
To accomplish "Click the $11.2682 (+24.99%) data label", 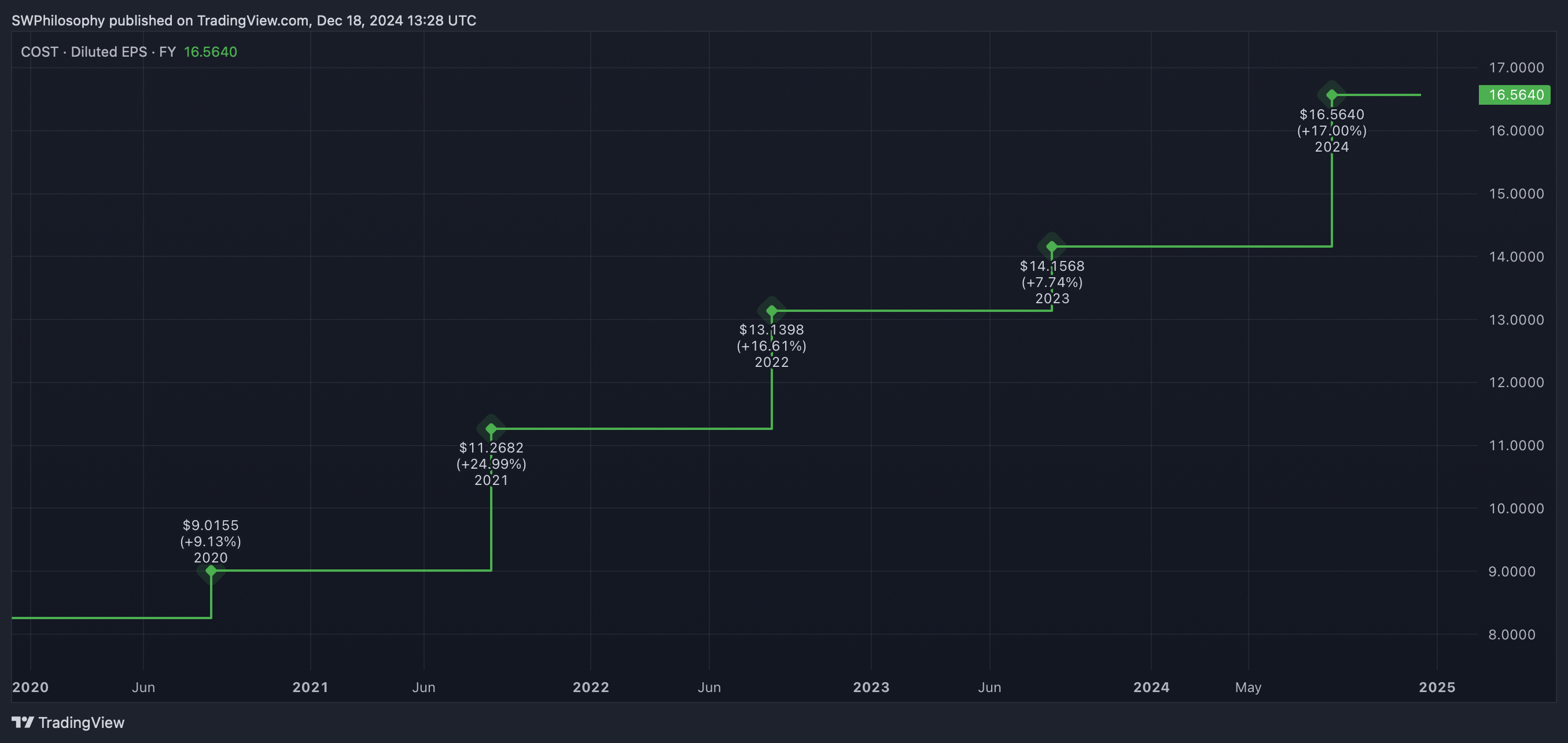I will click(x=491, y=455).
